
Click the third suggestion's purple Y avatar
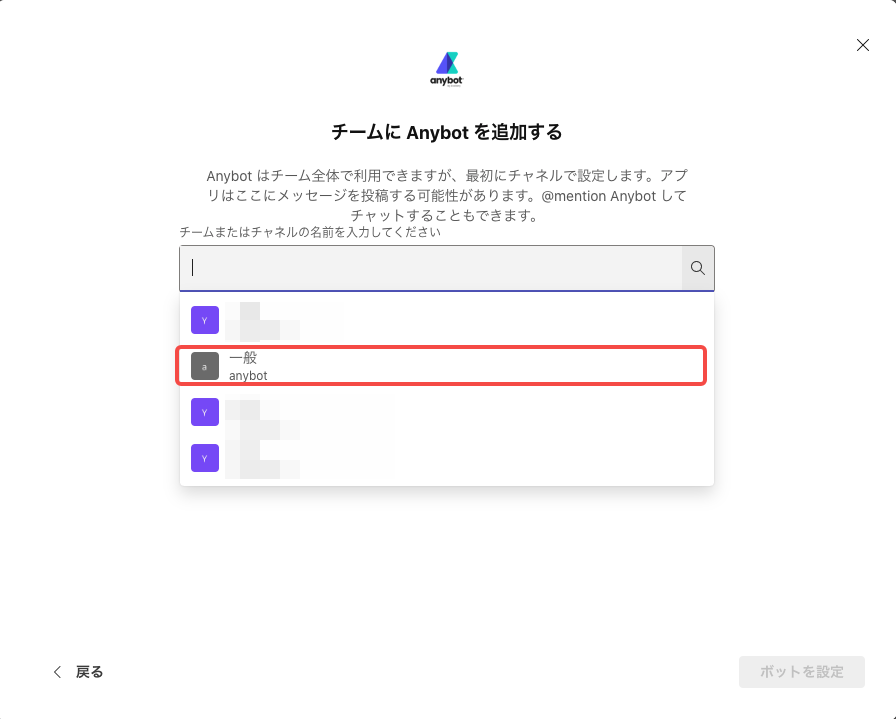click(x=205, y=411)
